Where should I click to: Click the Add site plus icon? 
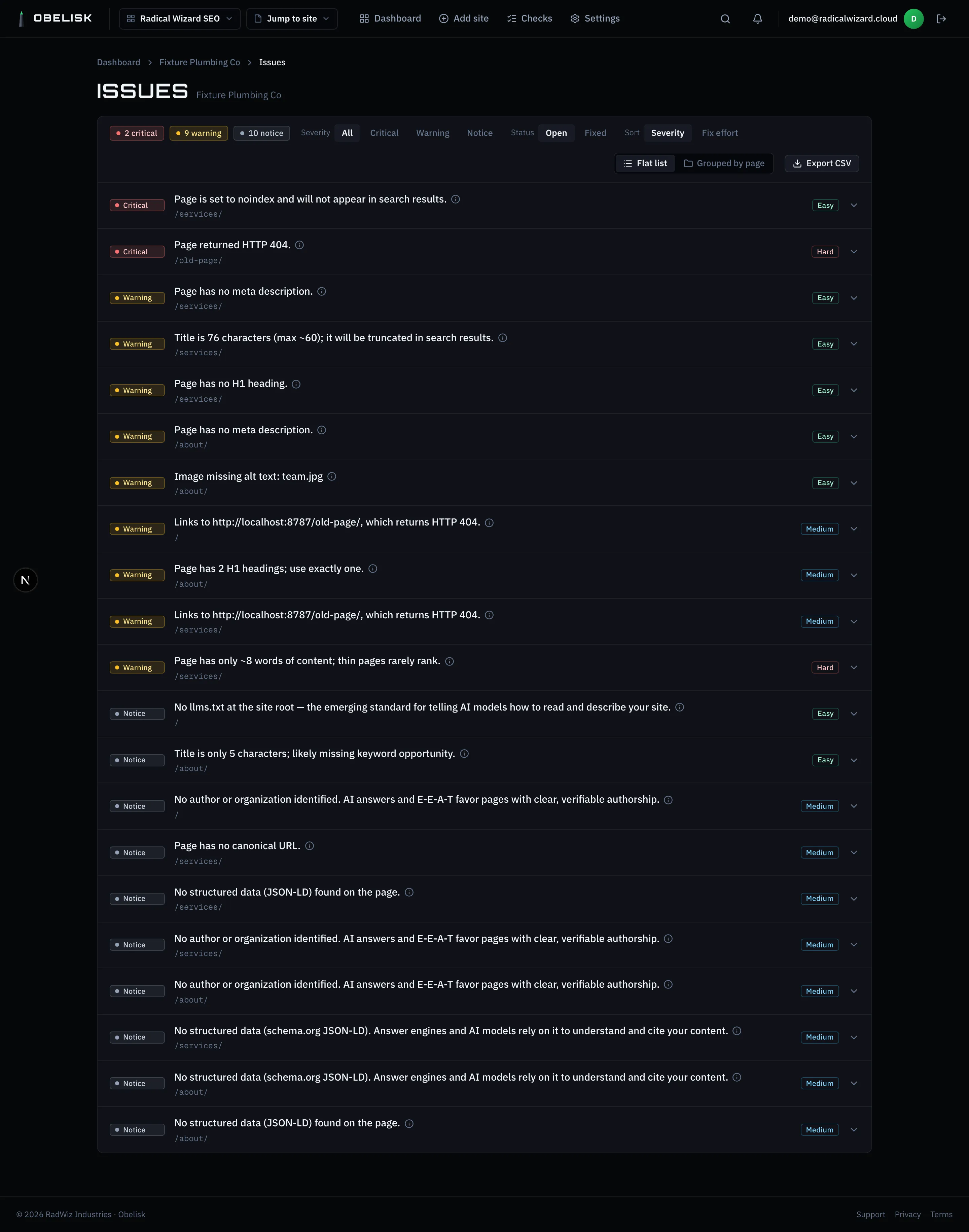(444, 19)
